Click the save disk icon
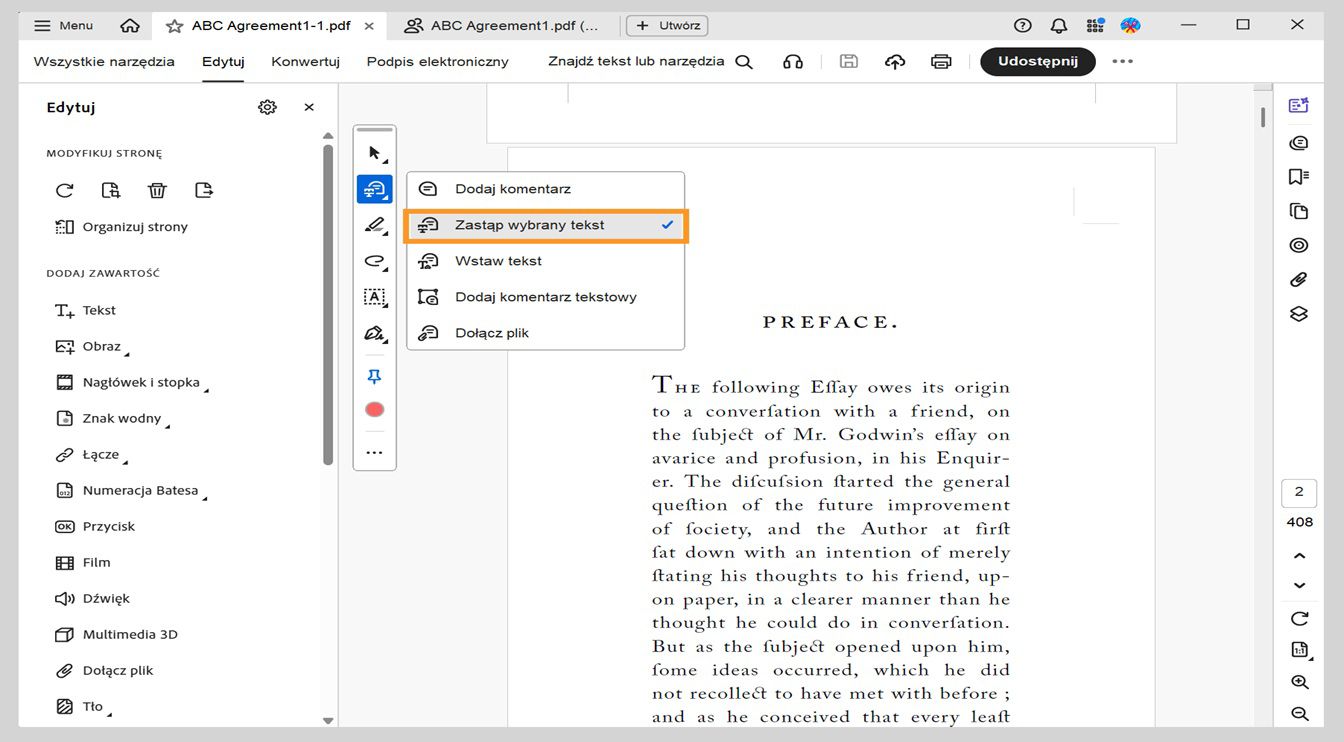This screenshot has height=742, width=1344. click(x=848, y=62)
